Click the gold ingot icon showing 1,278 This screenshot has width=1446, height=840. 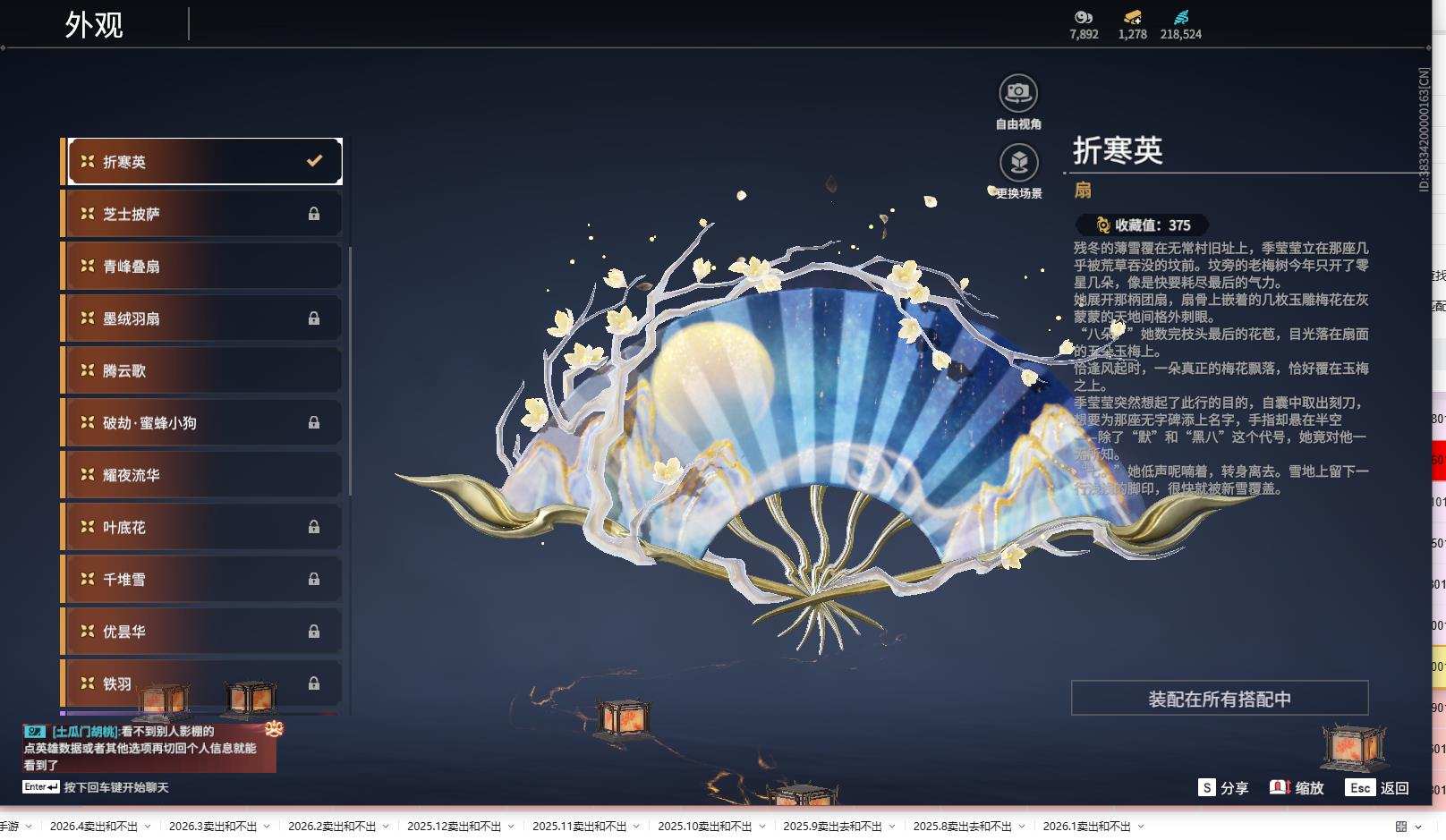tap(1131, 17)
